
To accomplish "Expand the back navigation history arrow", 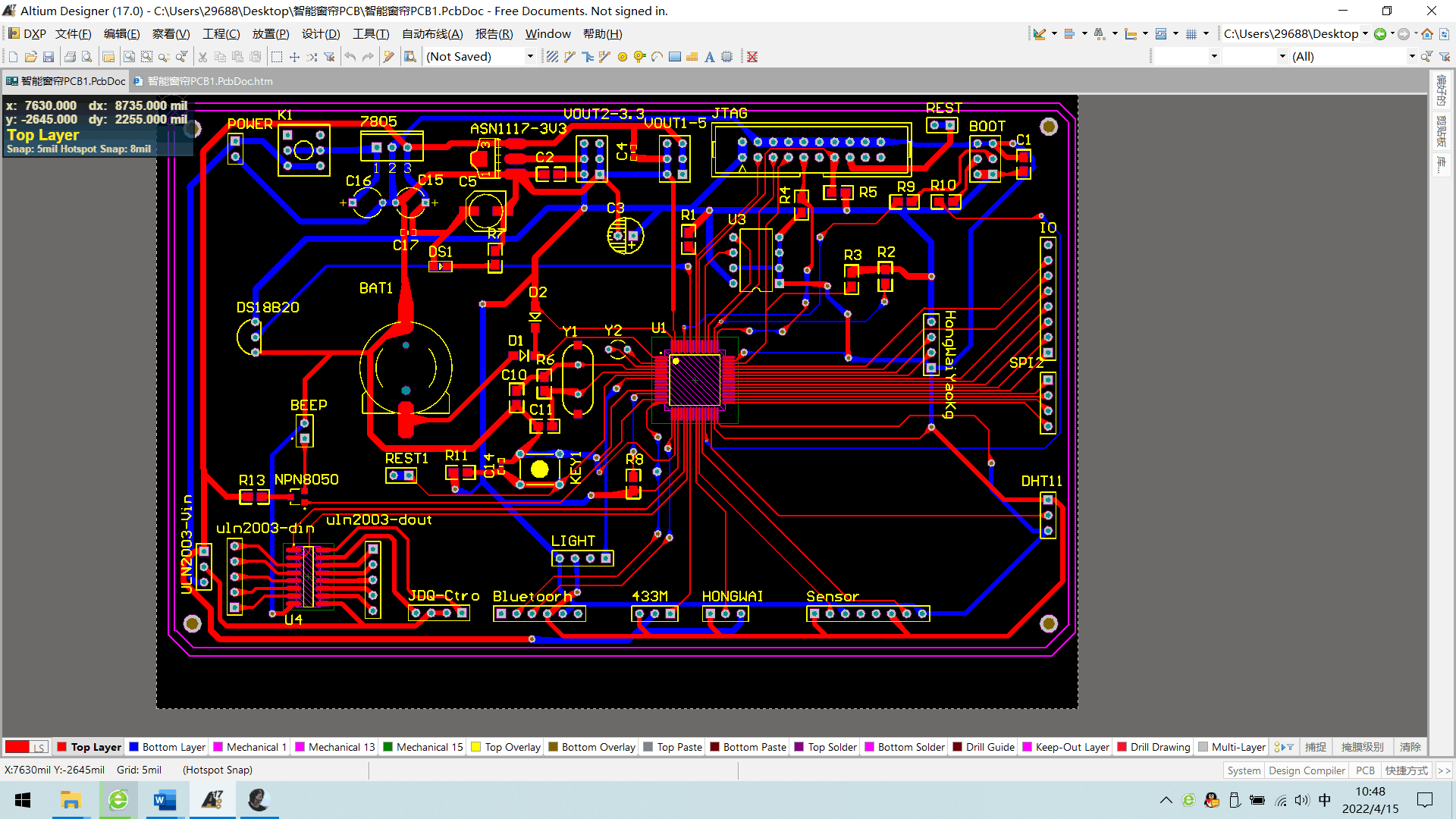I will (1392, 33).
